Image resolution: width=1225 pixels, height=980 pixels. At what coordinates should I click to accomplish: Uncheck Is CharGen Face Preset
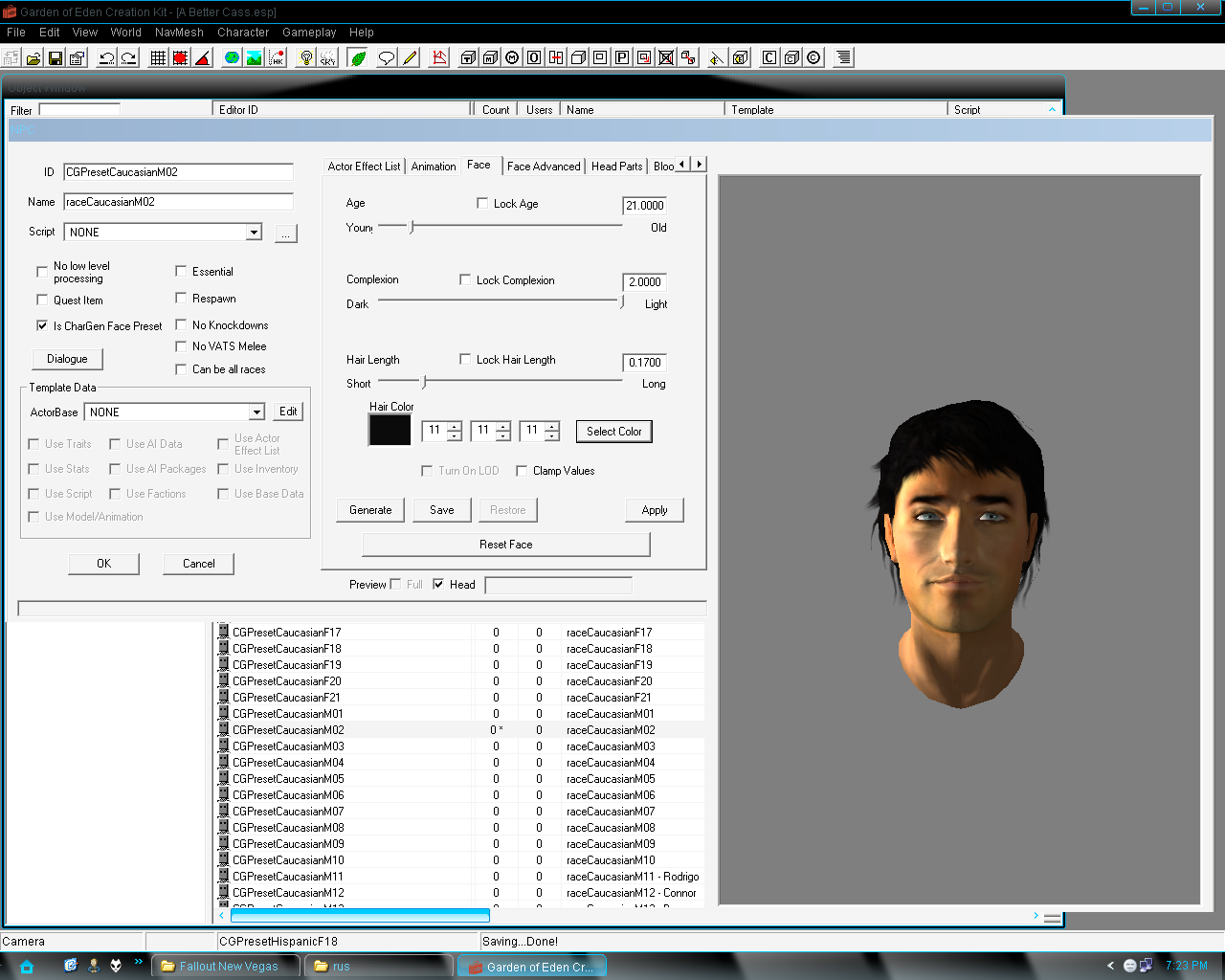[x=41, y=325]
